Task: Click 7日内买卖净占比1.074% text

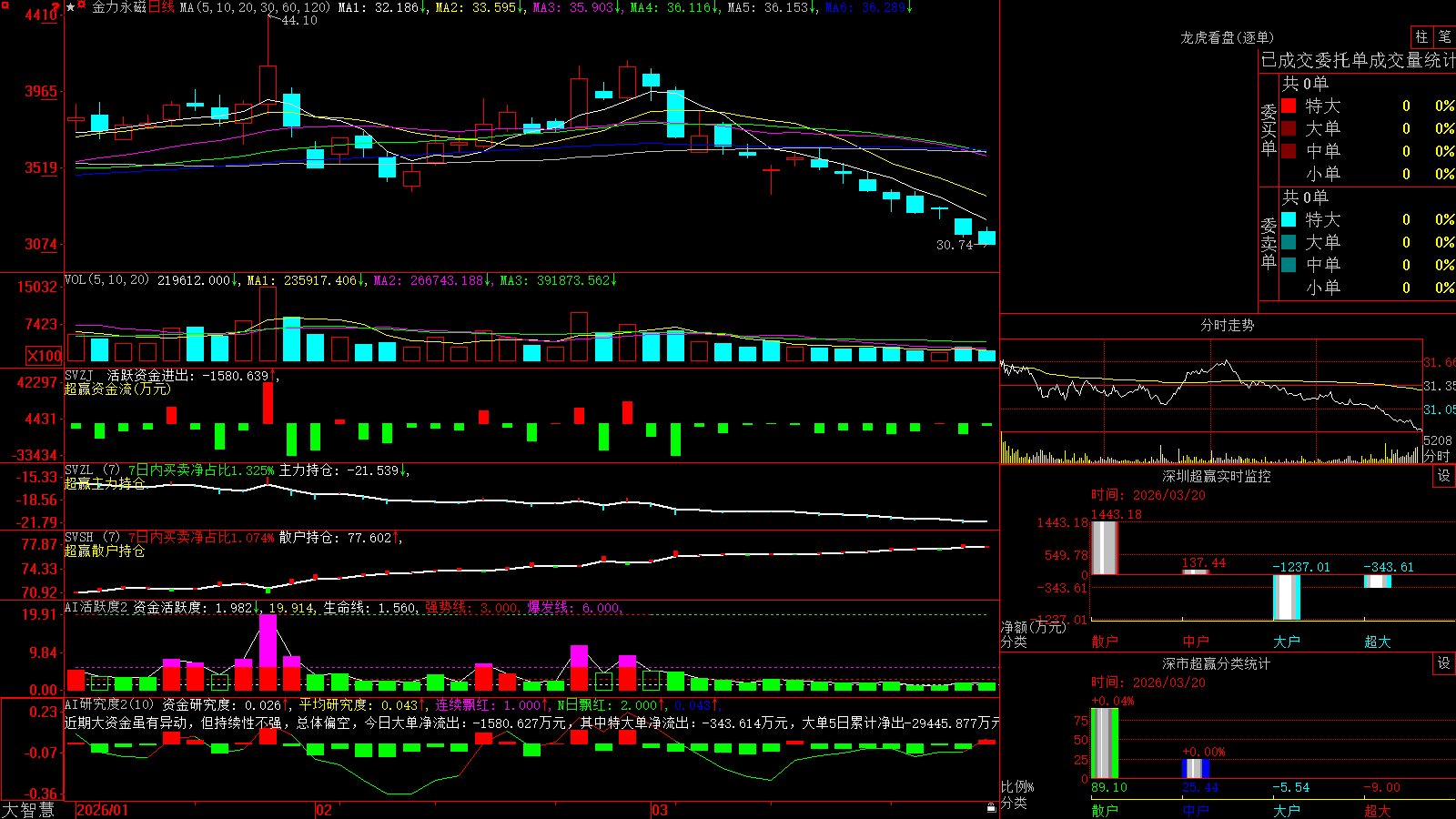Action: point(201,538)
